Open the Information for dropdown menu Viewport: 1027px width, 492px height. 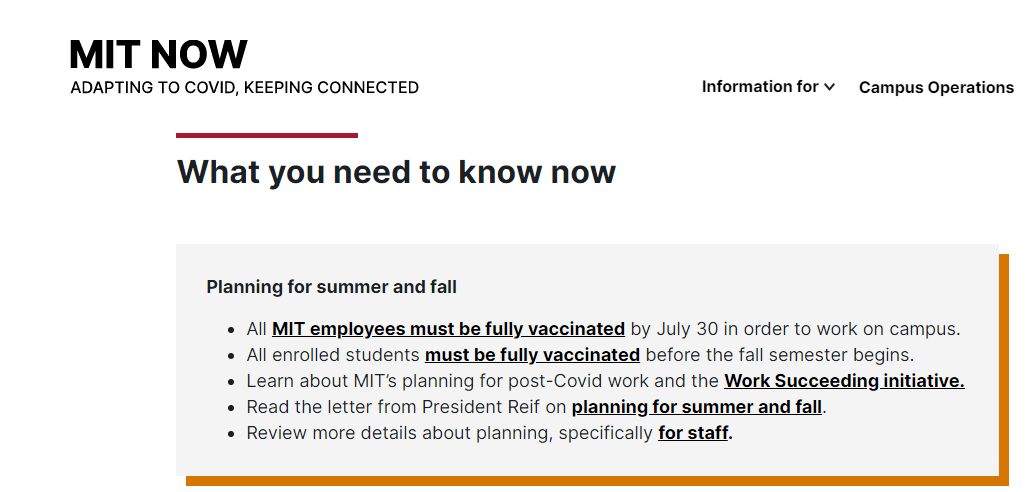(768, 87)
